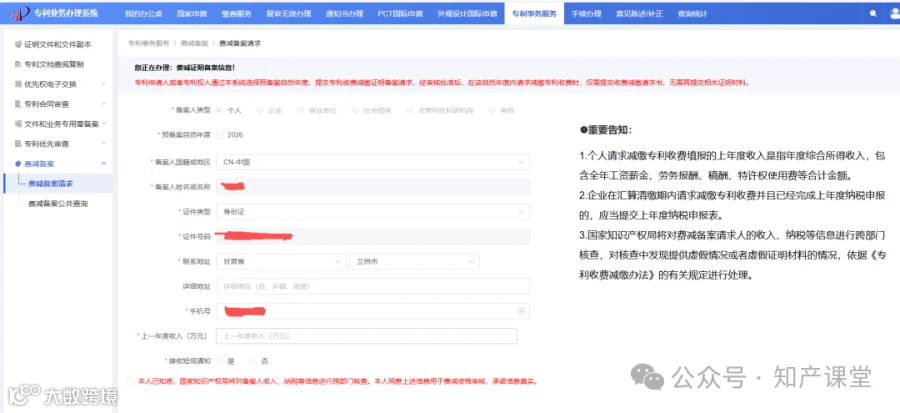Click the 备案人姓名或名称 field

[x=373, y=187]
